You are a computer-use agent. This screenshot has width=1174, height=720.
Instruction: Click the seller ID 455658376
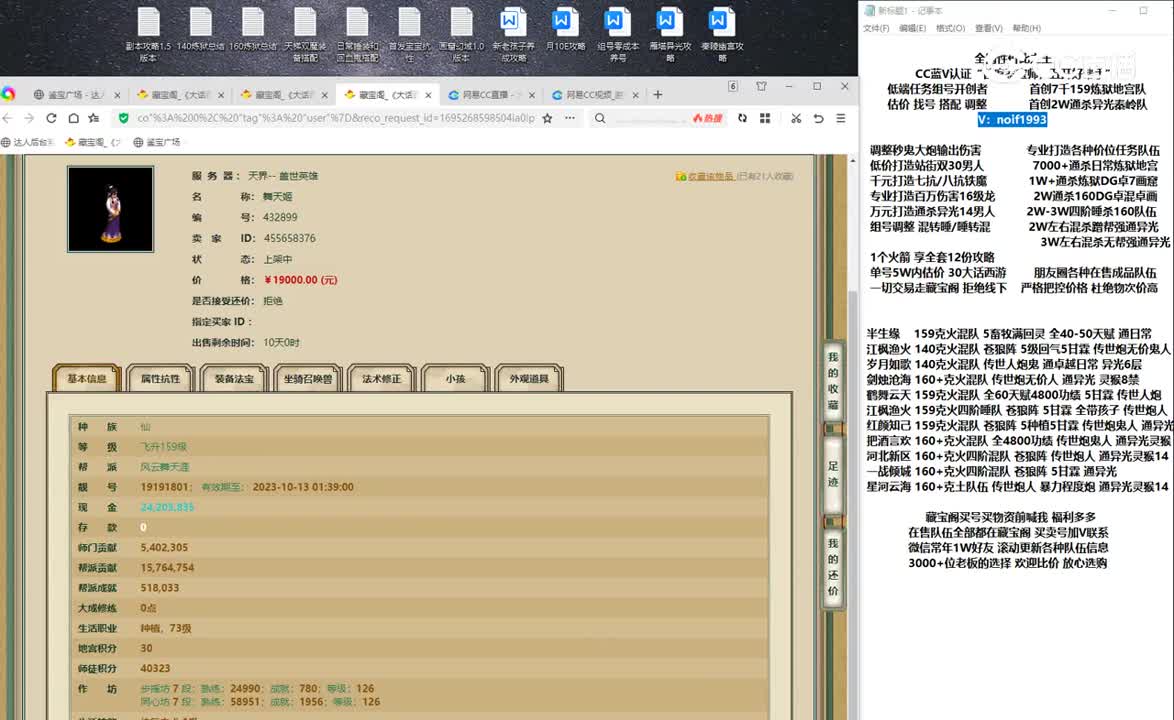click(290, 238)
